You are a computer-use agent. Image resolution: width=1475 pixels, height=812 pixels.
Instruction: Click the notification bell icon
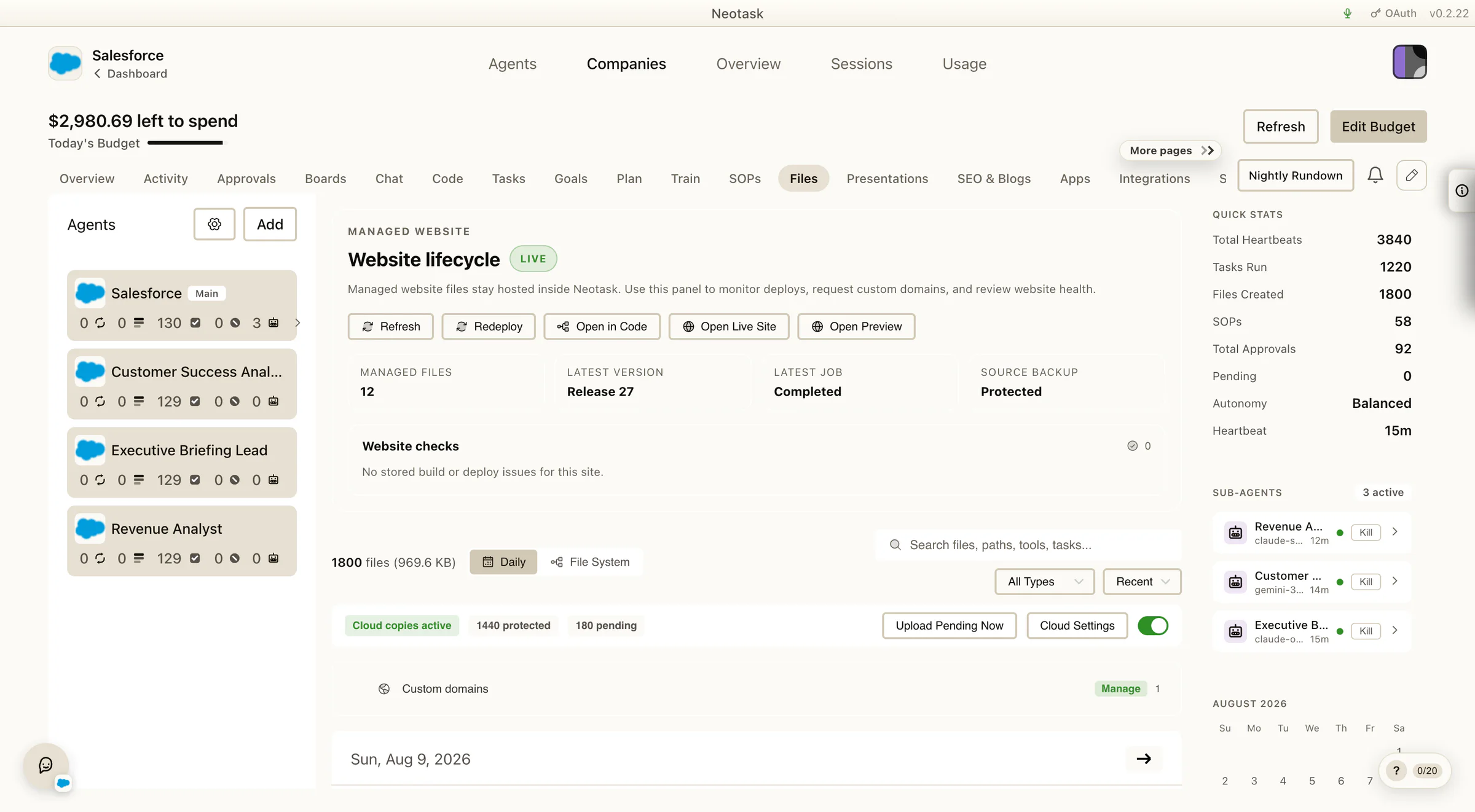tap(1375, 176)
